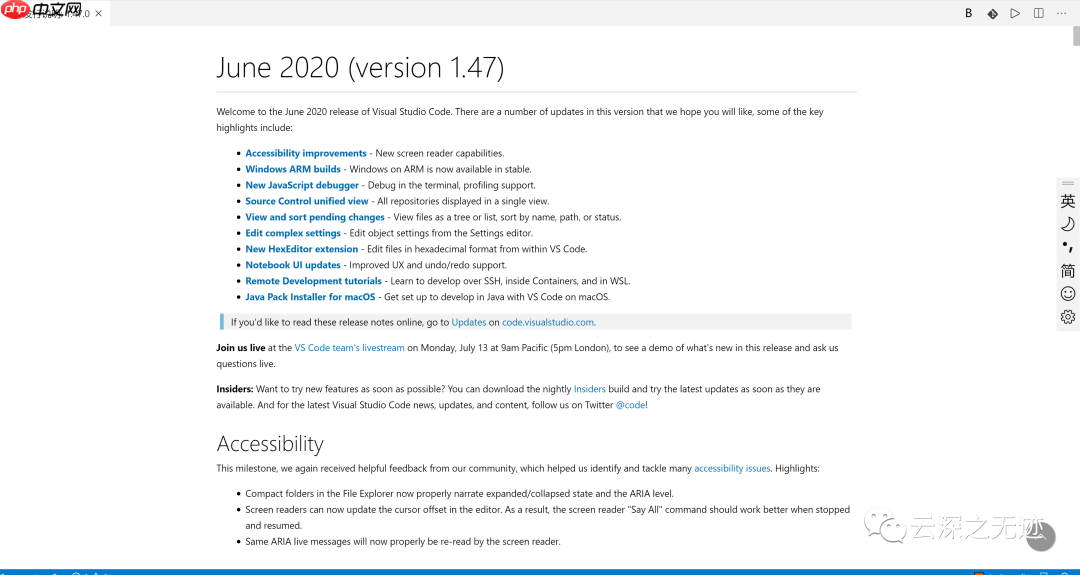Open the Notebook UI updates link

(x=293, y=264)
